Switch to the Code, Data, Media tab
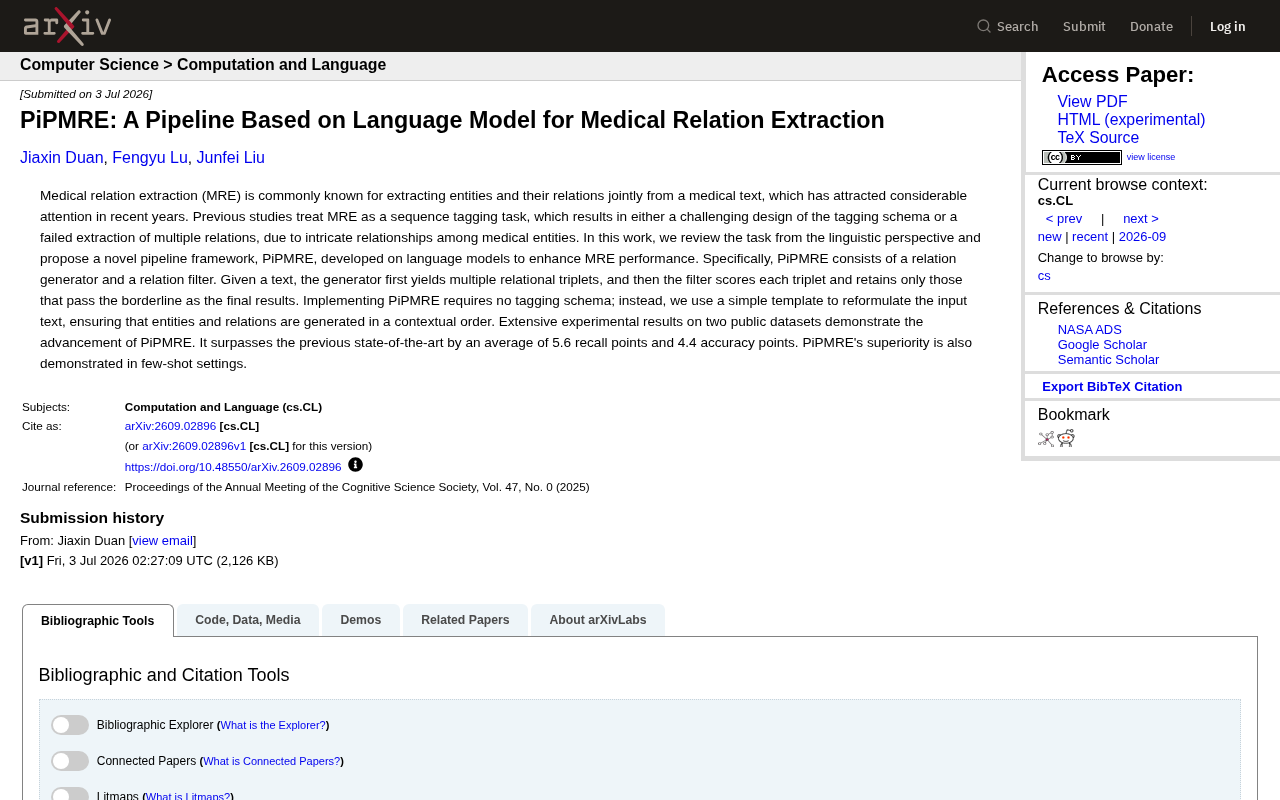This screenshot has height=800, width=1280. (x=248, y=620)
